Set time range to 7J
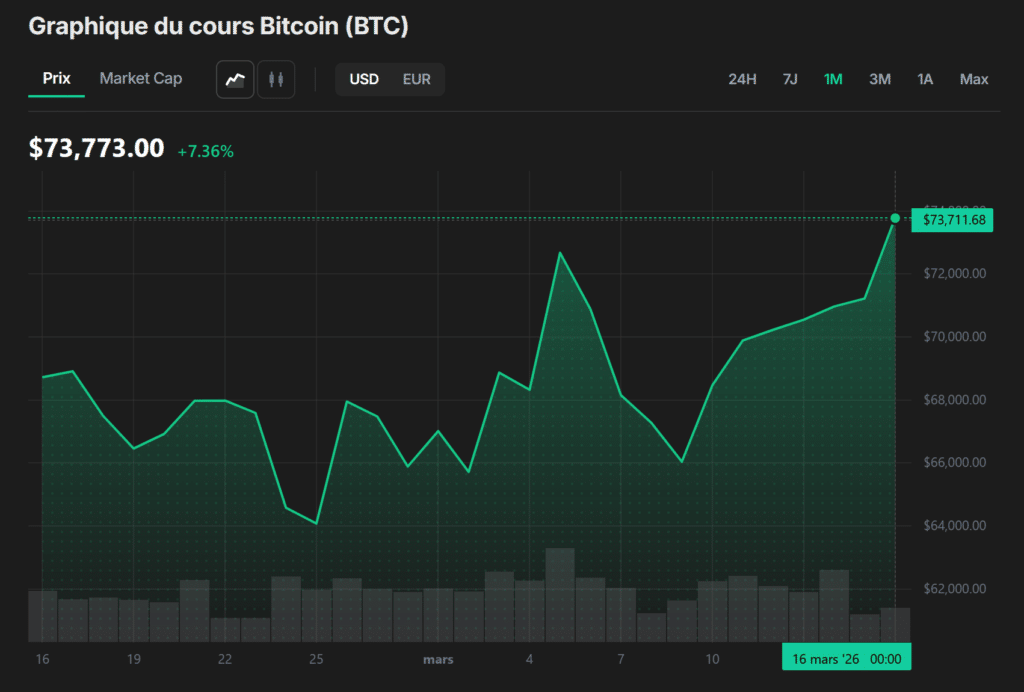1024x692 pixels. (790, 80)
